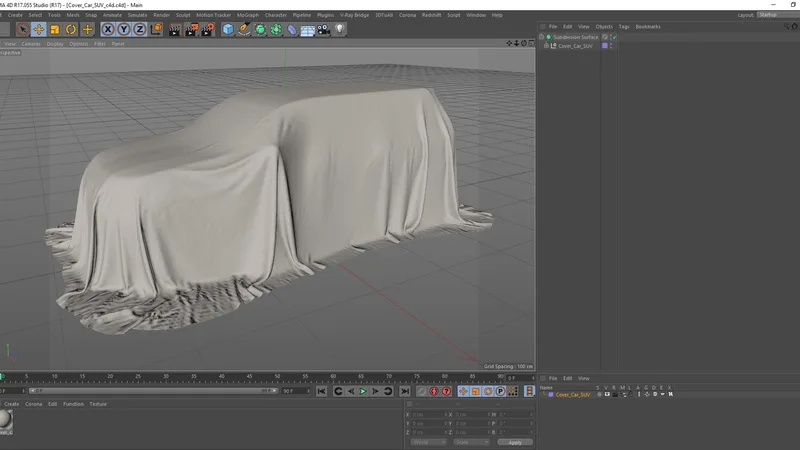Open the Sculpt menu
800x450 pixels.
click(x=183, y=15)
